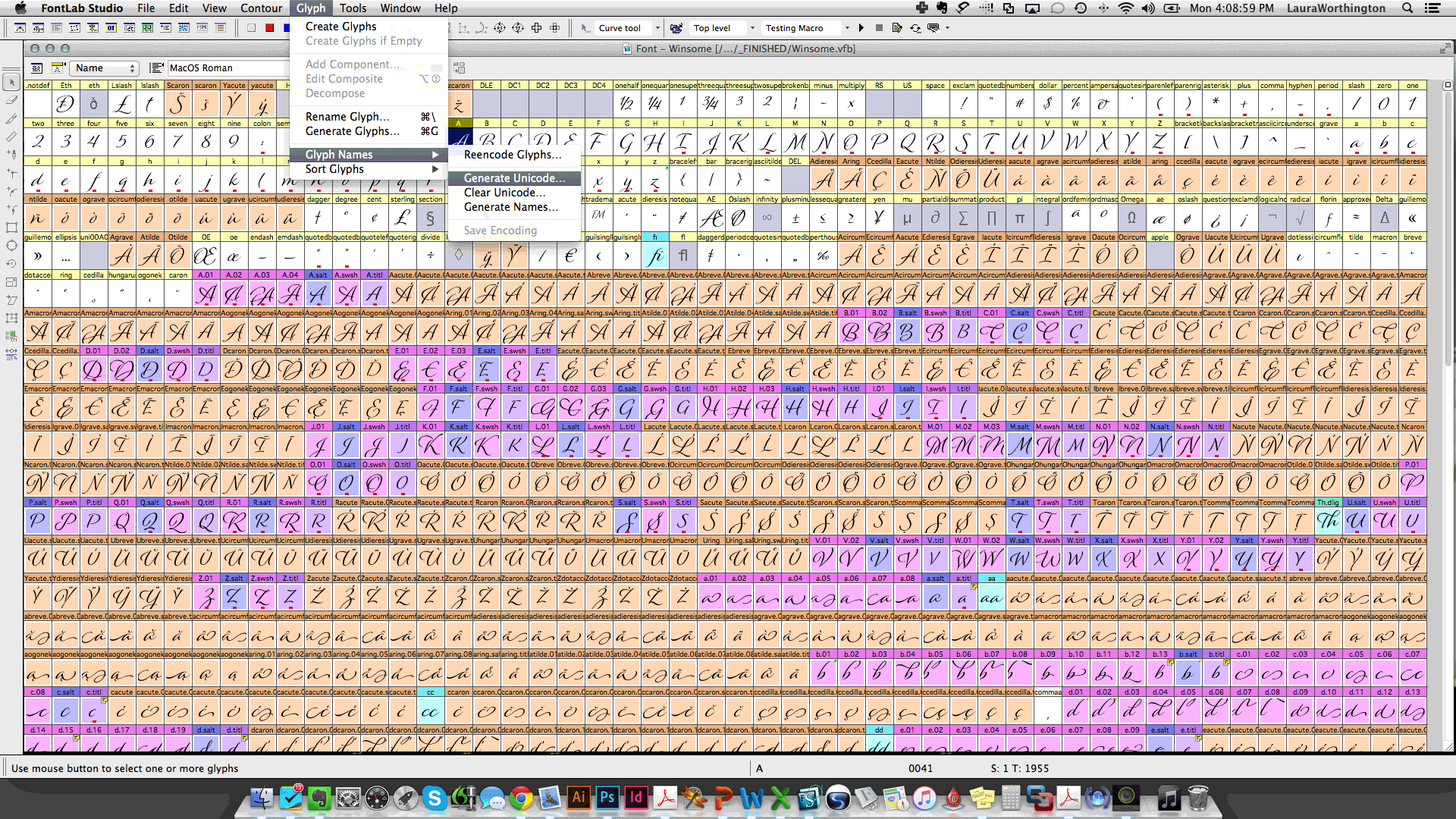Click the red color square in toolbar
Image resolution: width=1456 pixels, height=819 pixels.
point(269,28)
